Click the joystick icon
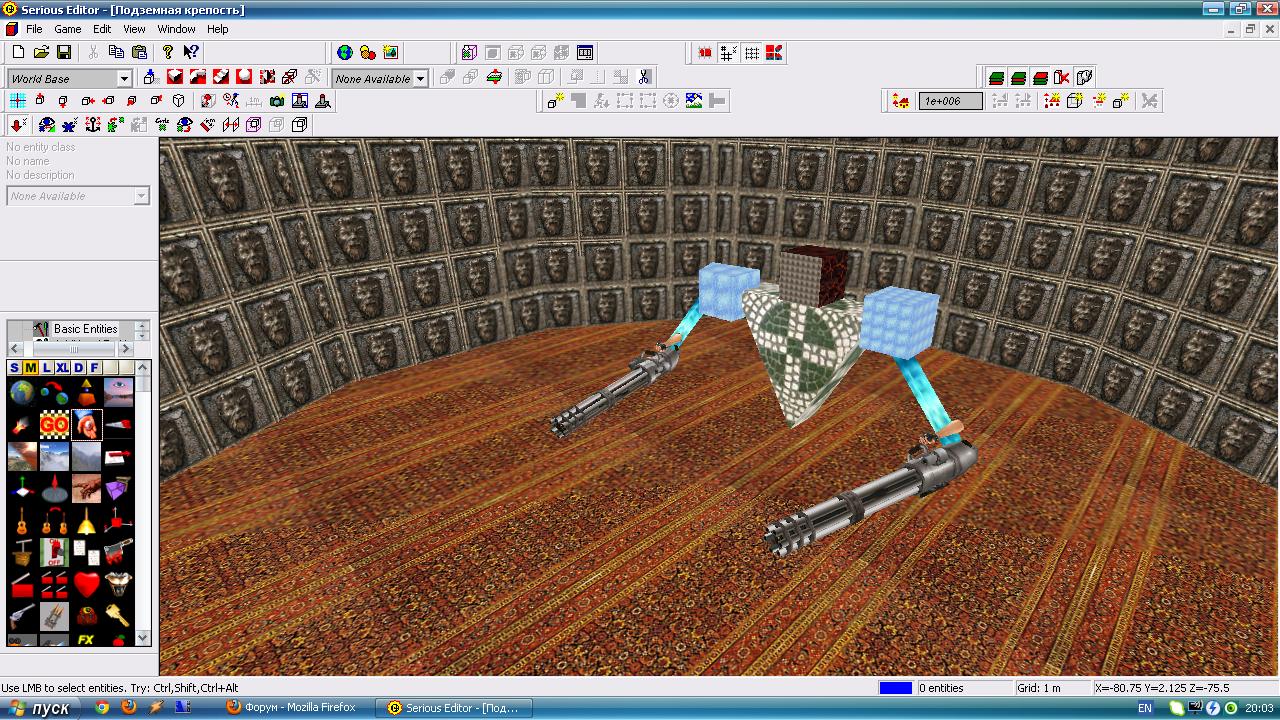The image size is (1280, 720). pos(323,100)
